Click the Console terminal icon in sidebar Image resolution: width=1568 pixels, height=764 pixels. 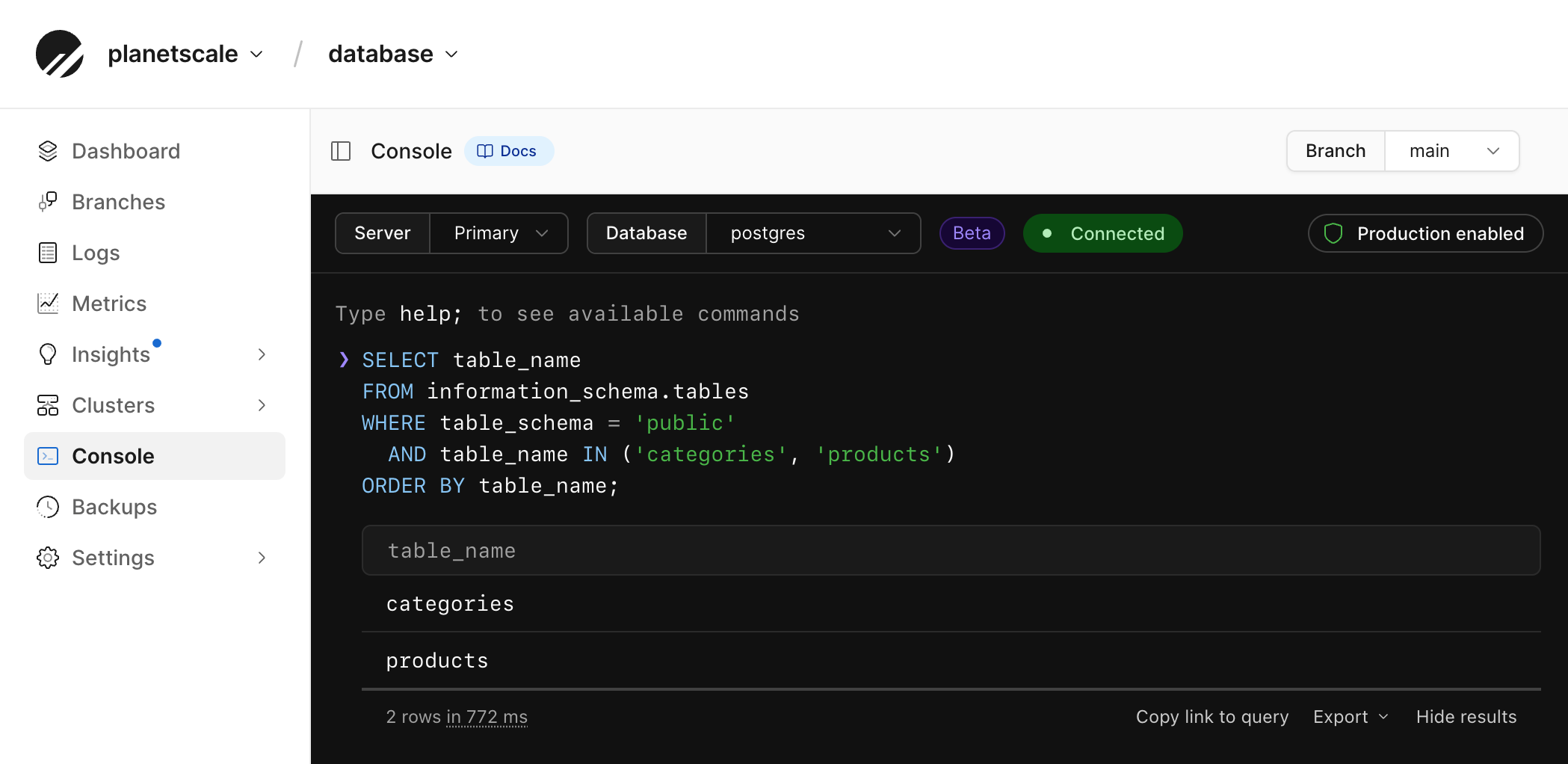tap(48, 456)
